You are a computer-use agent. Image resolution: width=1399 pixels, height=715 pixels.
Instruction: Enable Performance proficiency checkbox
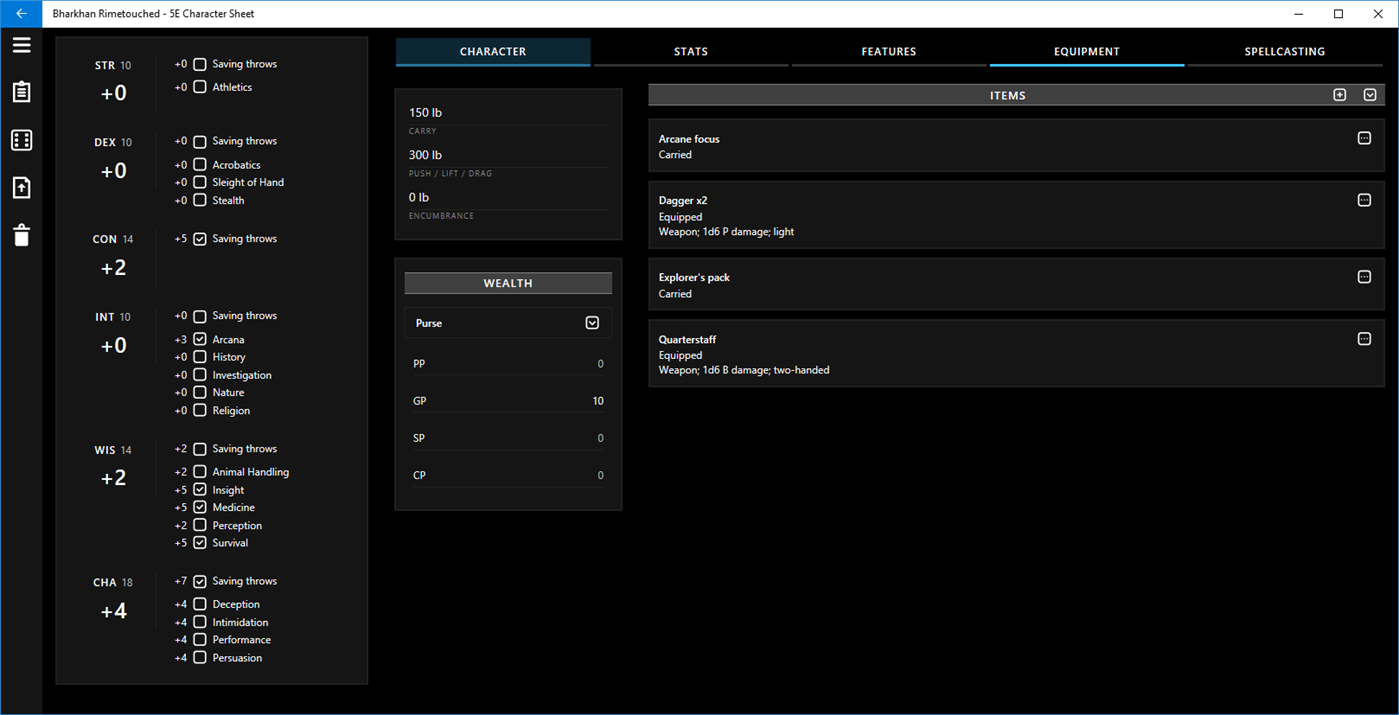point(200,640)
